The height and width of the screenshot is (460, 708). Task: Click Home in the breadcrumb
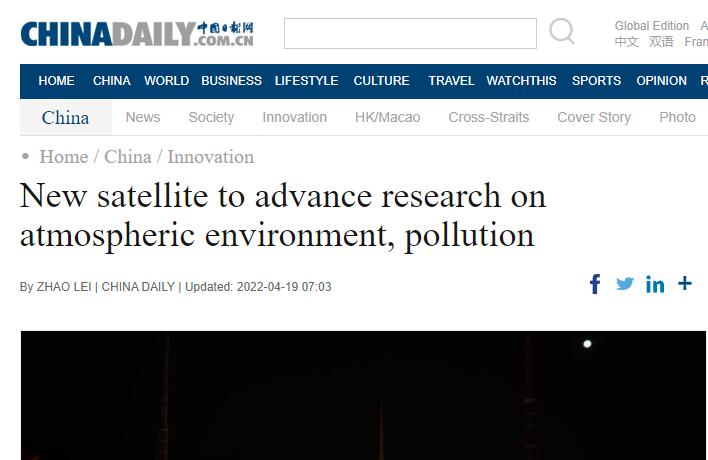63,157
